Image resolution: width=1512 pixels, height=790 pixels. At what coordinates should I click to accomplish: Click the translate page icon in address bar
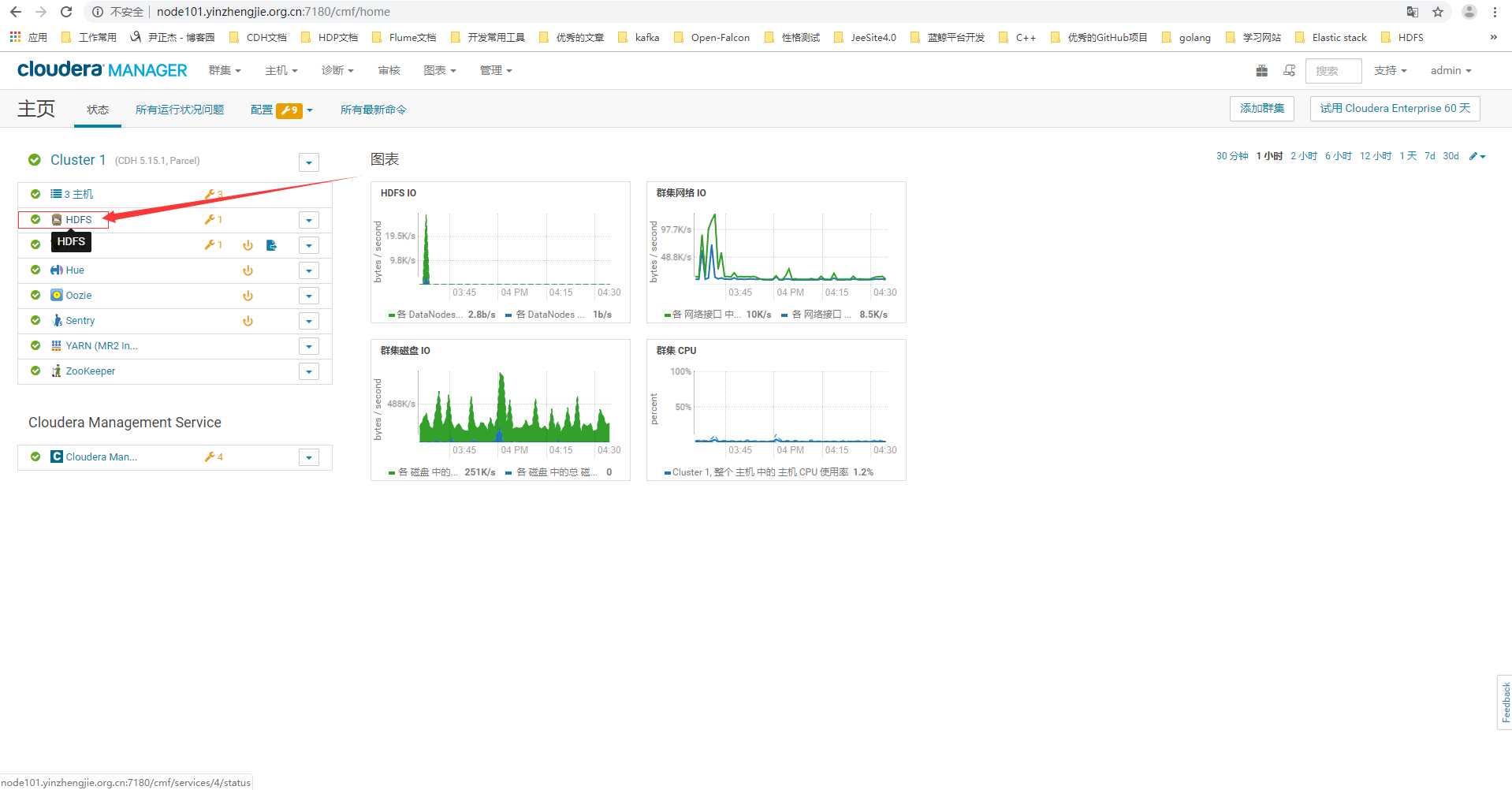[x=1413, y=12]
